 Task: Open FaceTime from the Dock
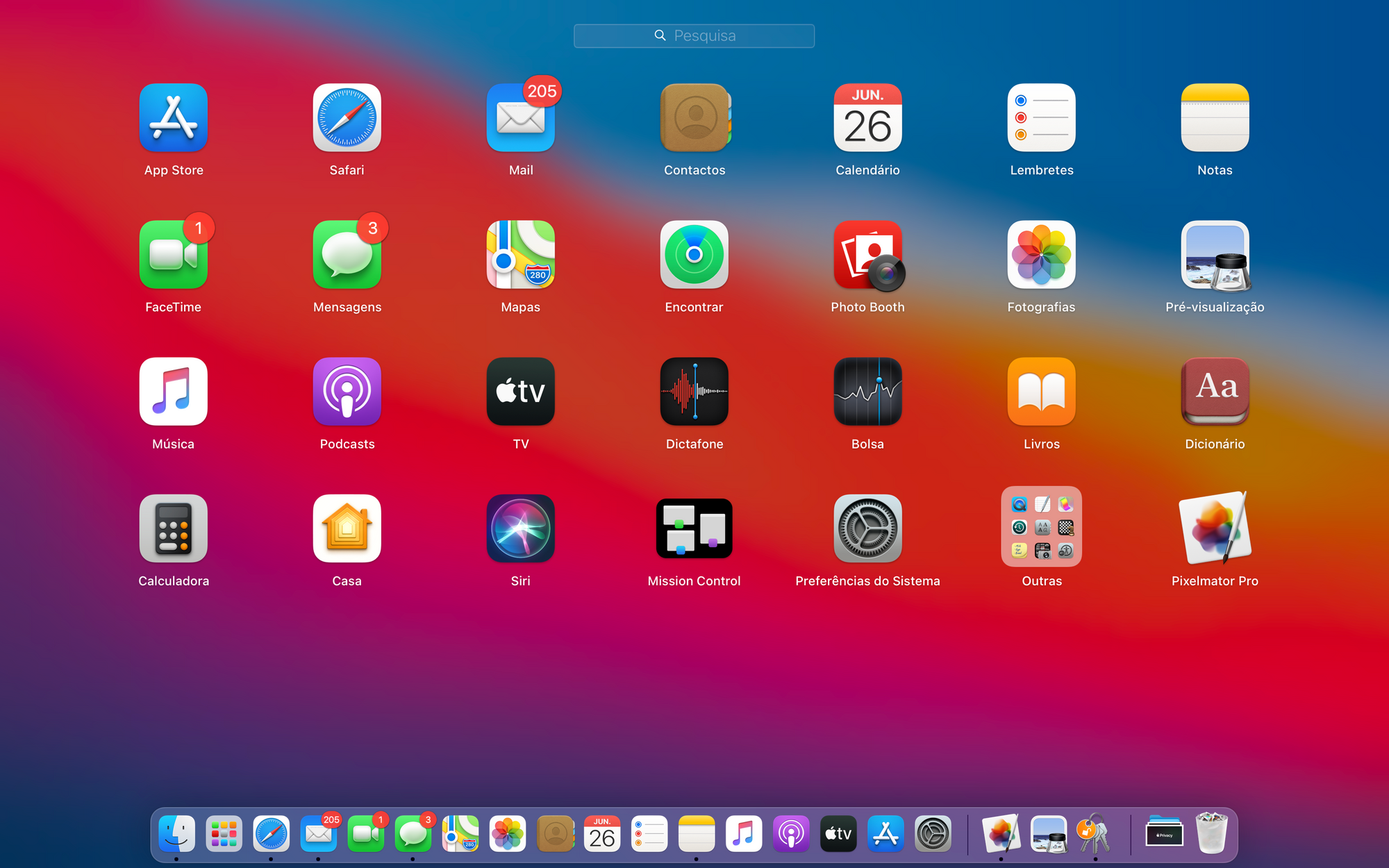[x=366, y=833]
